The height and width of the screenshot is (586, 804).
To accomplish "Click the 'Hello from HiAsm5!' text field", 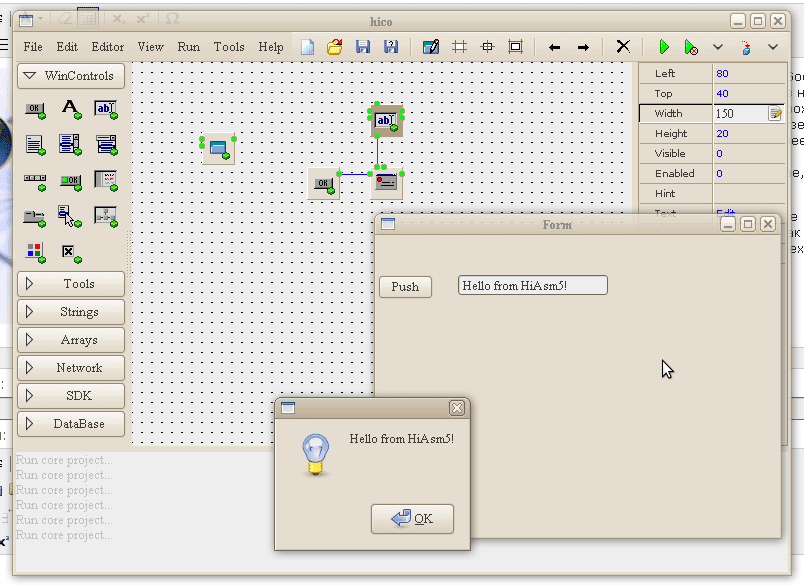I will tap(532, 286).
